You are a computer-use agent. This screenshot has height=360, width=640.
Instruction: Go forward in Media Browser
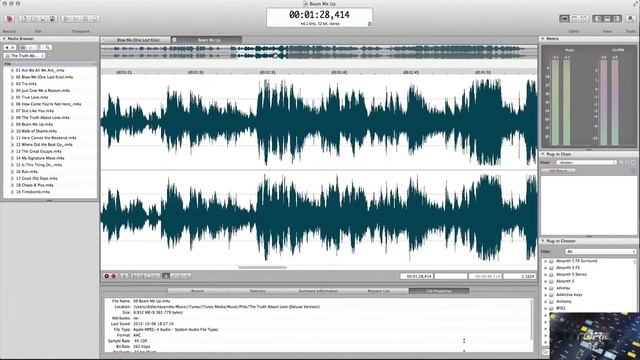pyautogui.click(x=13, y=47)
